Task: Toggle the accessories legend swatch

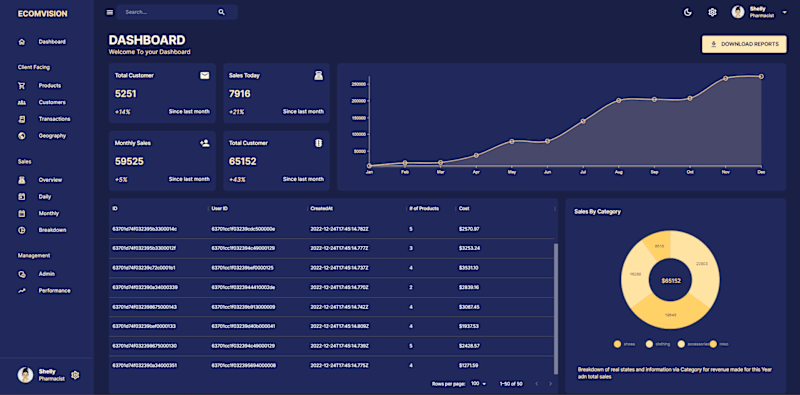Action: point(681,344)
